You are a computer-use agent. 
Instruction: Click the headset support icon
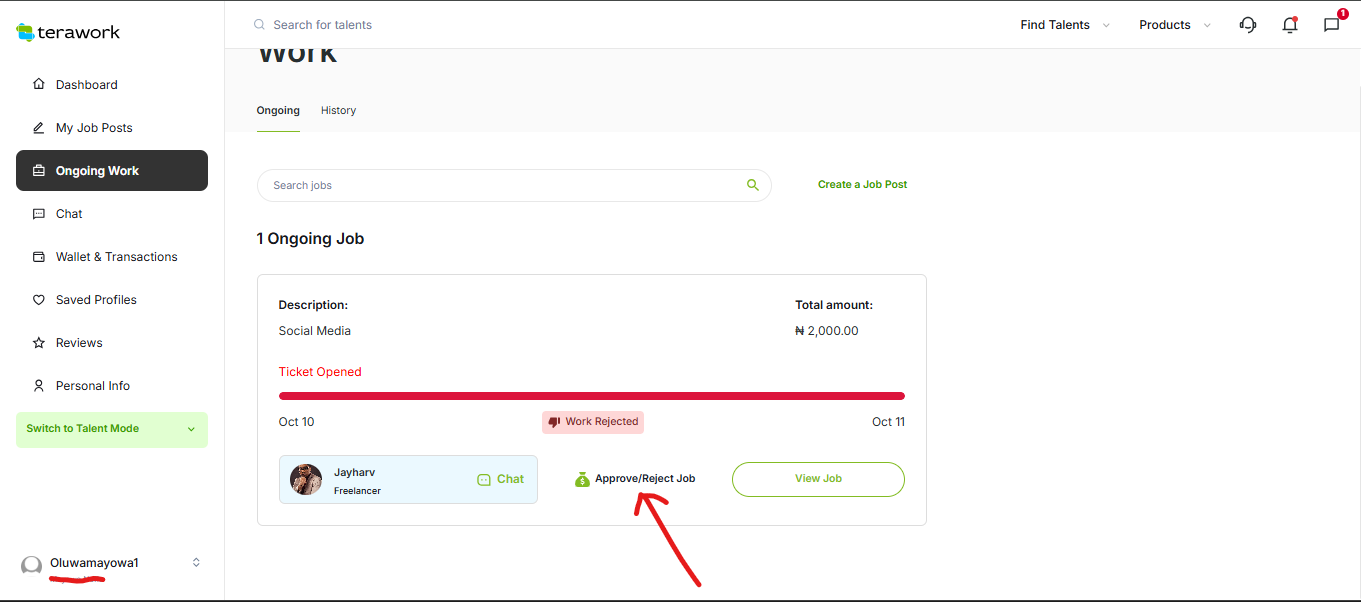1247,25
